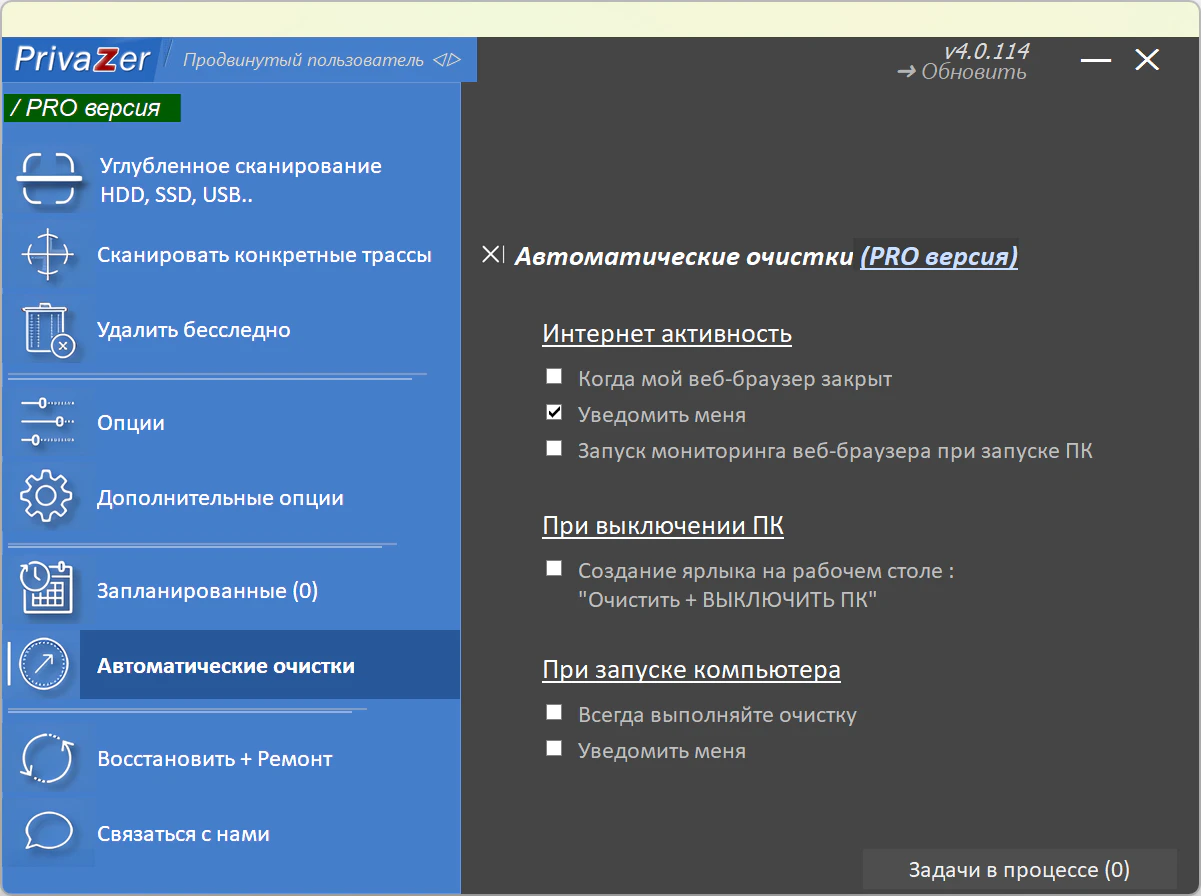Select 'Удалить бесследно' menu item
The height and width of the screenshot is (896, 1201).
[194, 330]
